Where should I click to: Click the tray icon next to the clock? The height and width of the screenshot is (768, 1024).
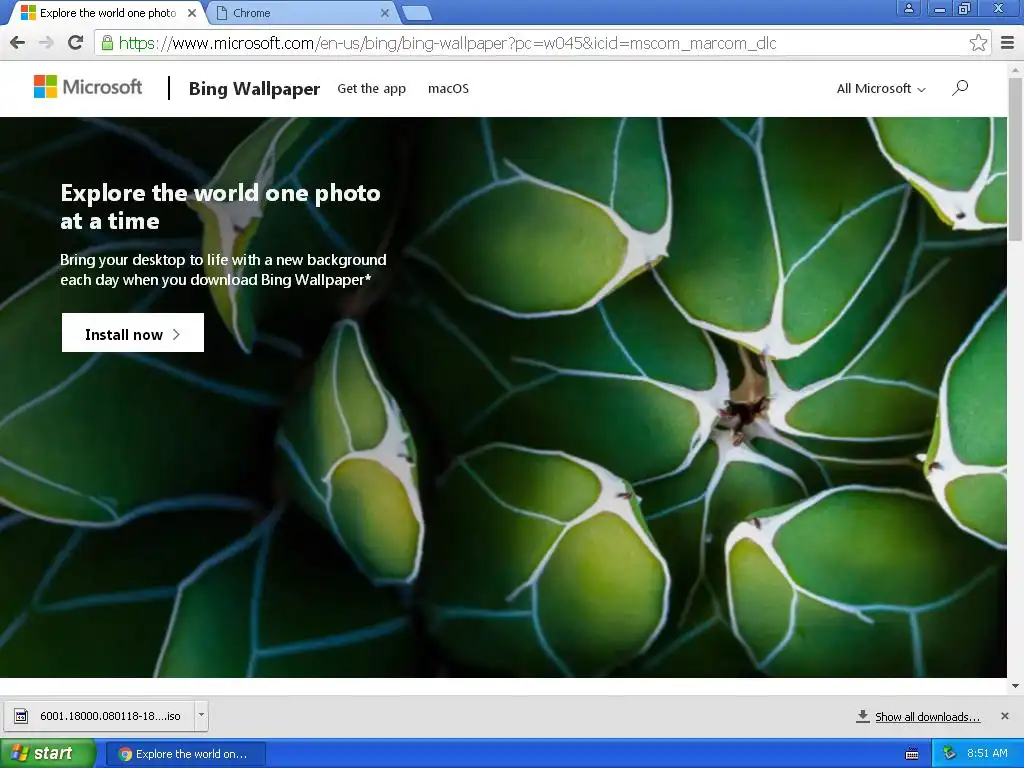(x=949, y=754)
